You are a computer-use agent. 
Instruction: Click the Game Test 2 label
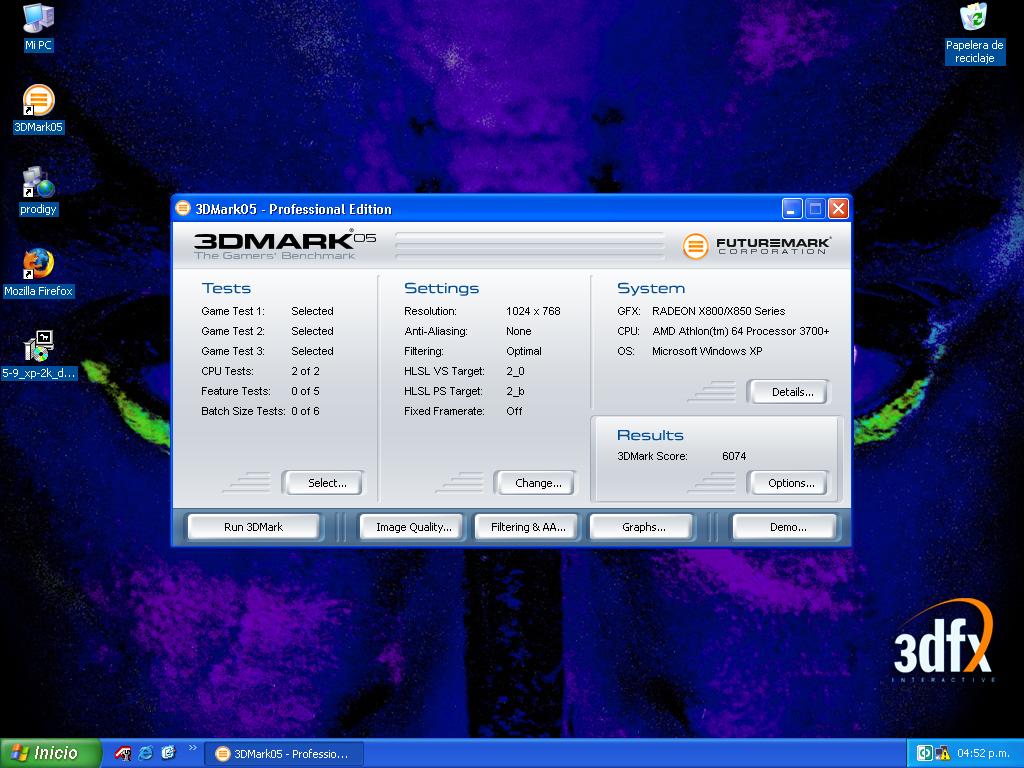click(x=233, y=331)
